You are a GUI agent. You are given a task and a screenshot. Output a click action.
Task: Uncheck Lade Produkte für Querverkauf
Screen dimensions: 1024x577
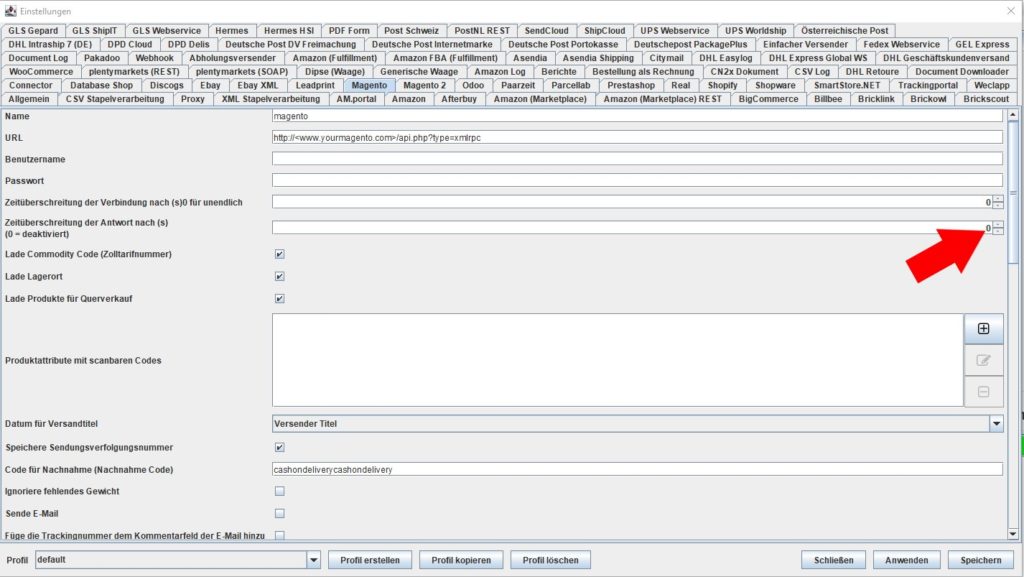click(x=280, y=299)
